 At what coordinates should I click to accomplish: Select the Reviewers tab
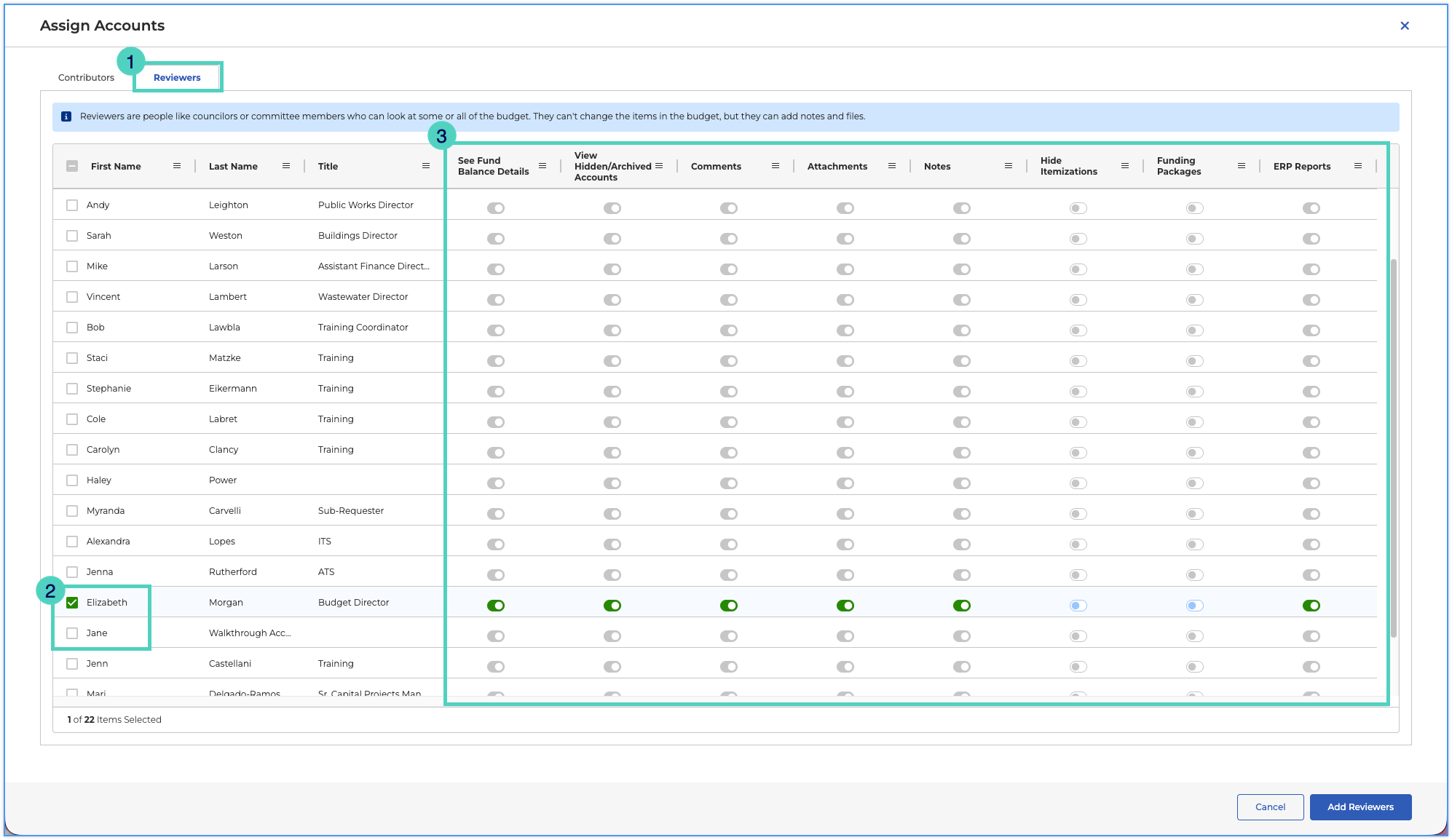177,77
